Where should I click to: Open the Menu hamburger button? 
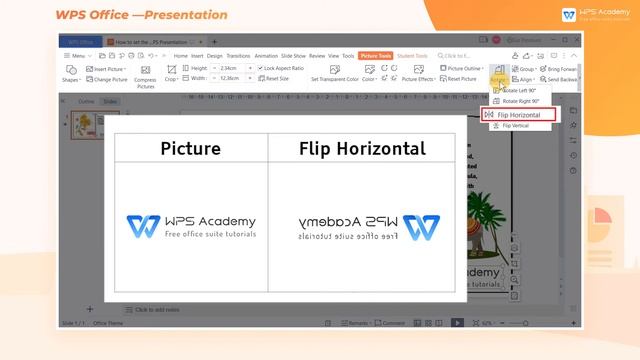78,56
